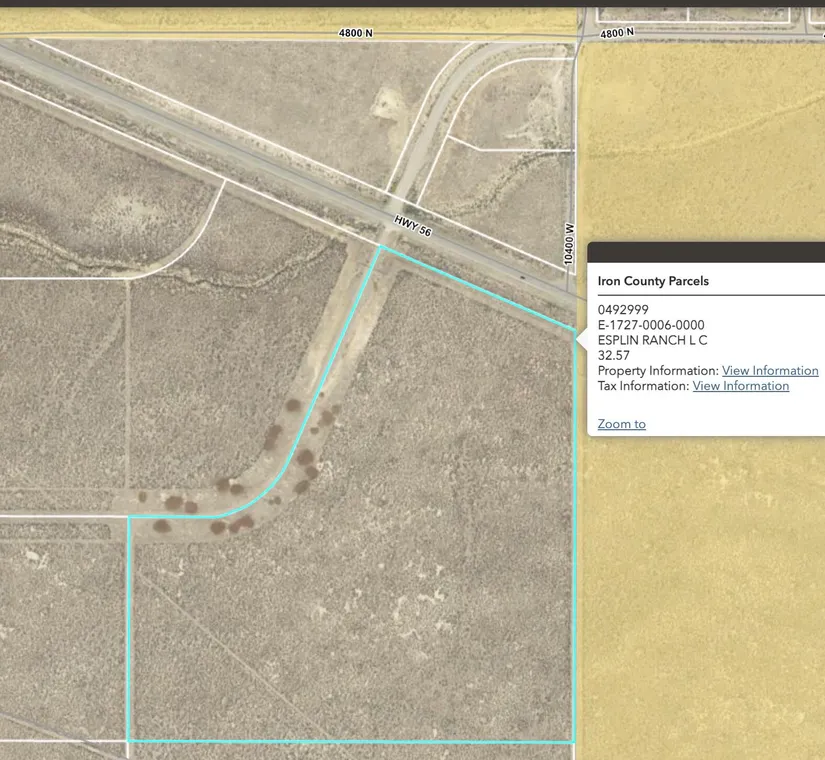The height and width of the screenshot is (760, 825).
Task: Click the 4800 N label at top right
Action: (617, 33)
